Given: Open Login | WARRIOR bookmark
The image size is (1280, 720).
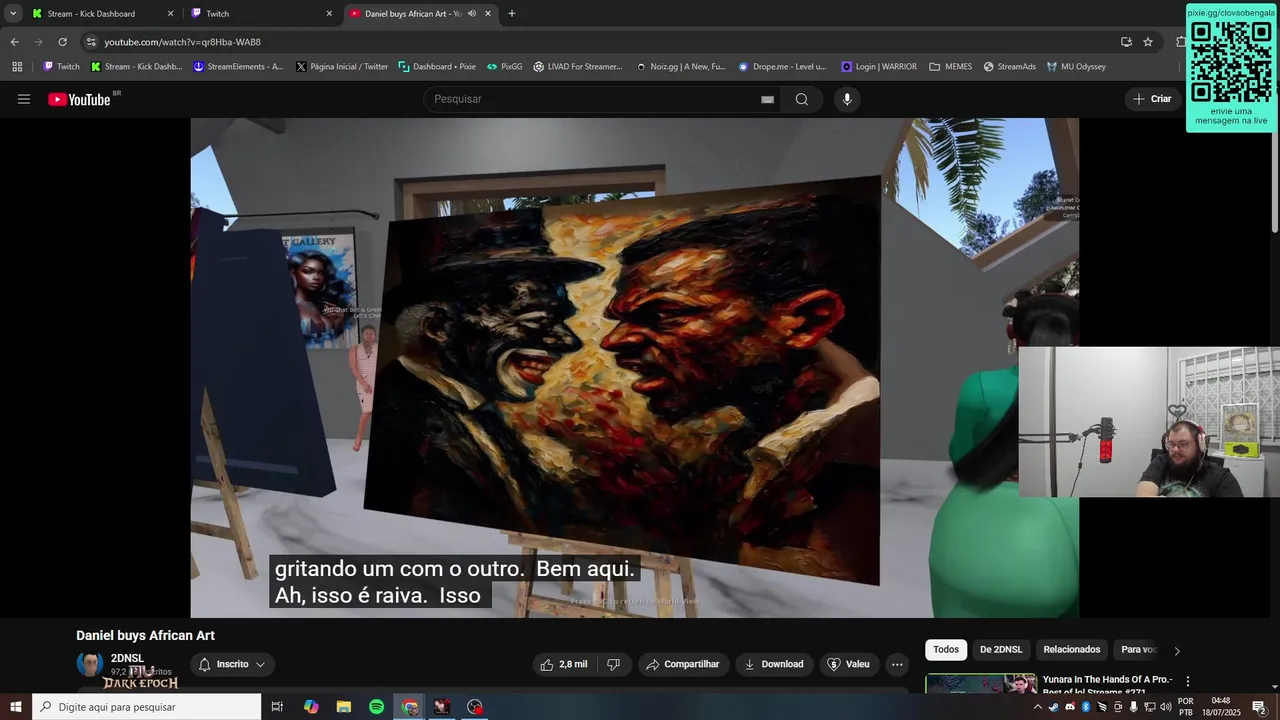Looking at the screenshot, I should (879, 67).
